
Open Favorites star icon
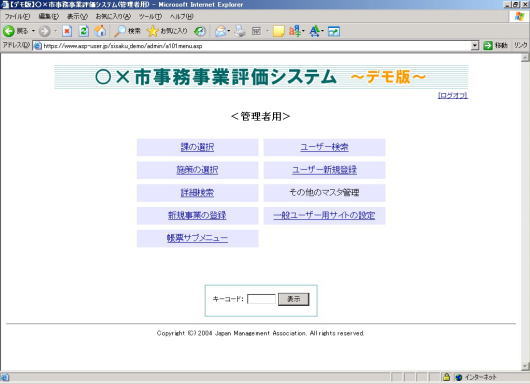(x=152, y=31)
